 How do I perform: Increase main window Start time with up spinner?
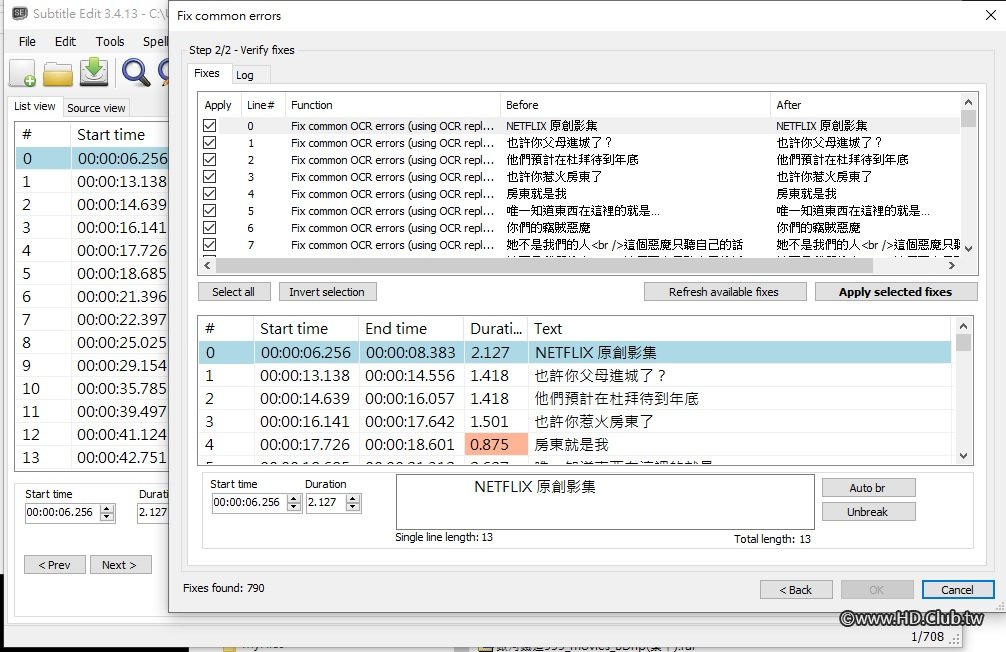click(x=107, y=508)
